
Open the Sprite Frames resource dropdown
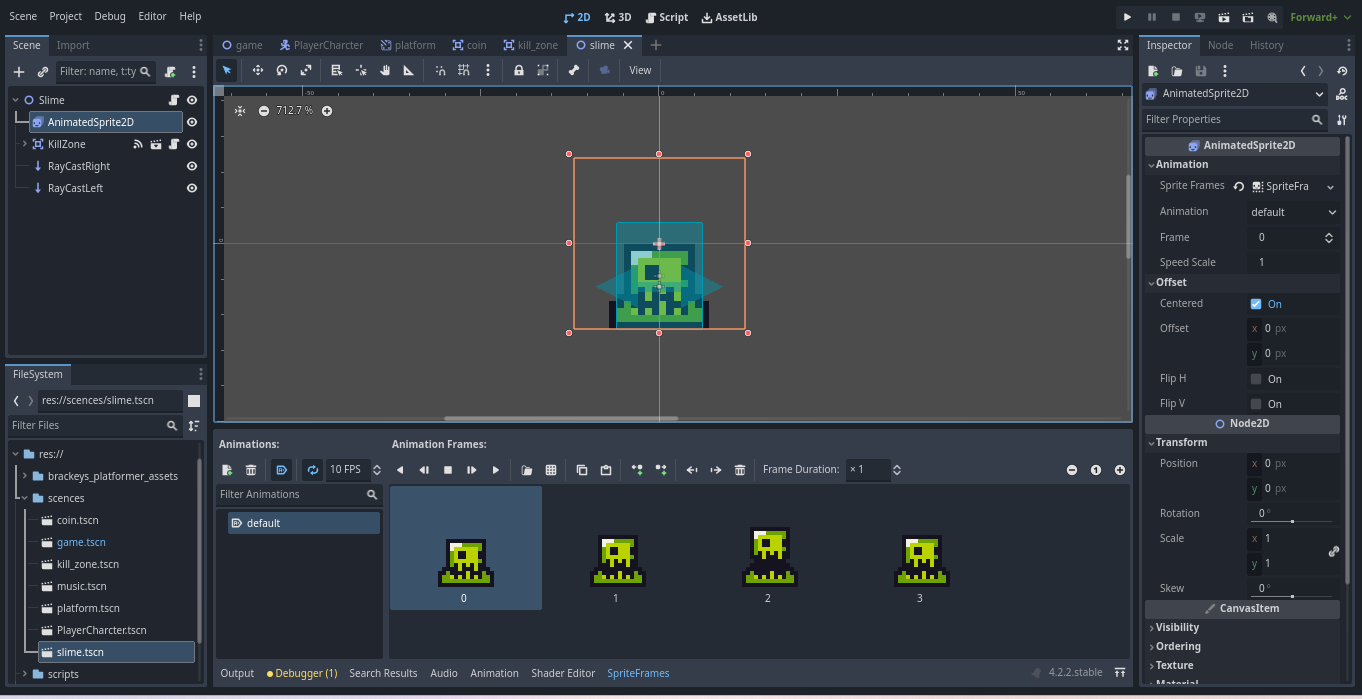(x=1330, y=187)
